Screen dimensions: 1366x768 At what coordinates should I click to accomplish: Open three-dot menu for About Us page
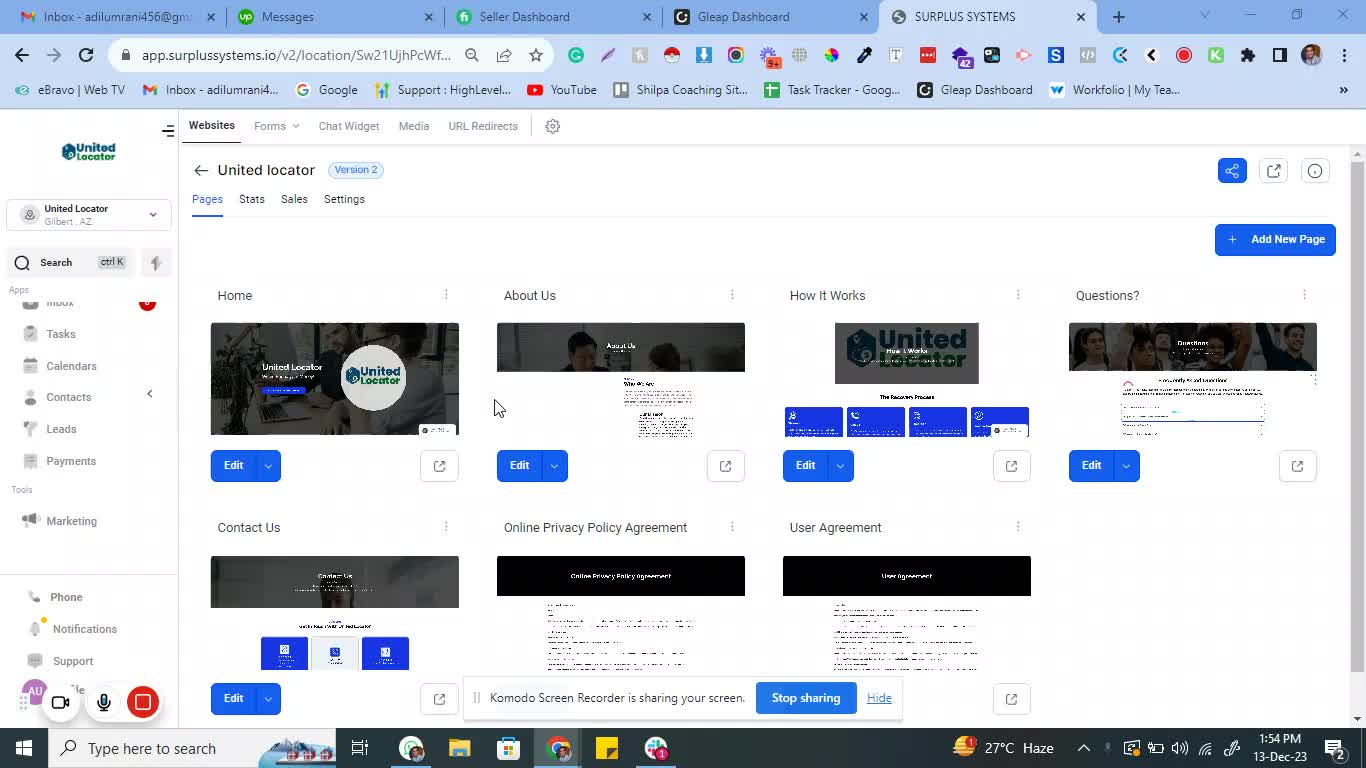click(x=732, y=295)
